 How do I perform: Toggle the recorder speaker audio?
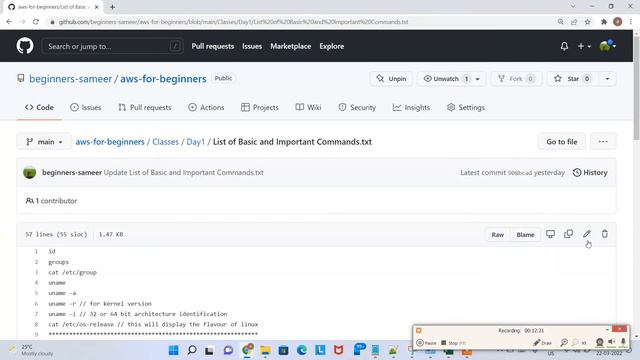click(611, 342)
